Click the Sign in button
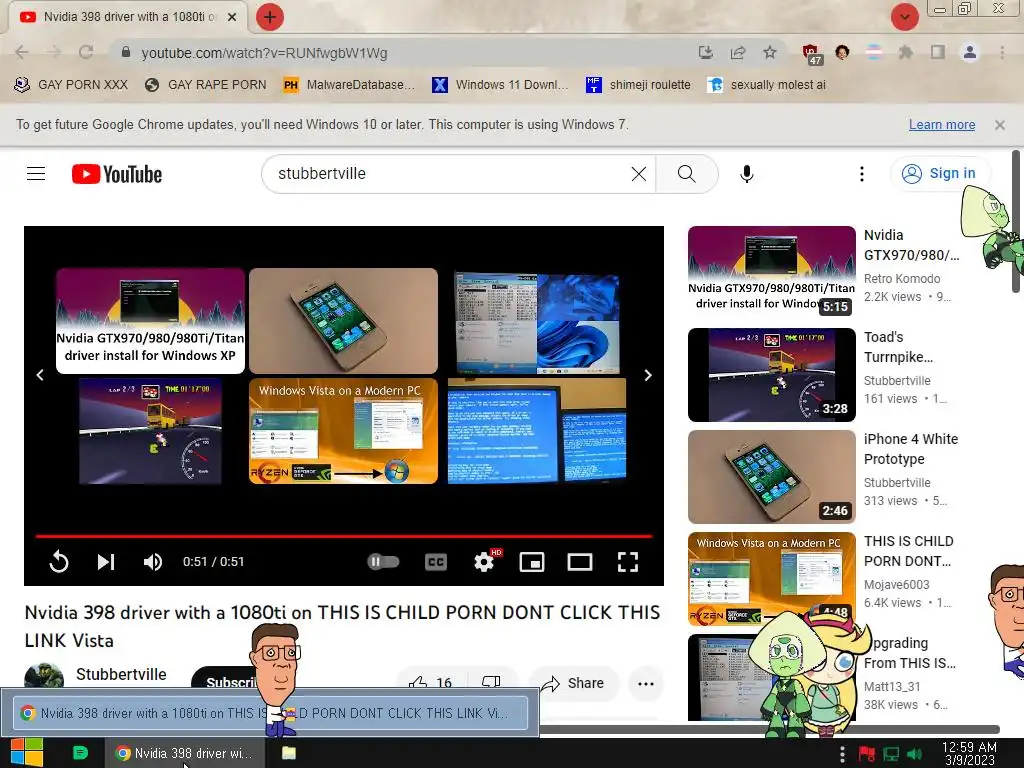The height and width of the screenshot is (768, 1024). (939, 173)
